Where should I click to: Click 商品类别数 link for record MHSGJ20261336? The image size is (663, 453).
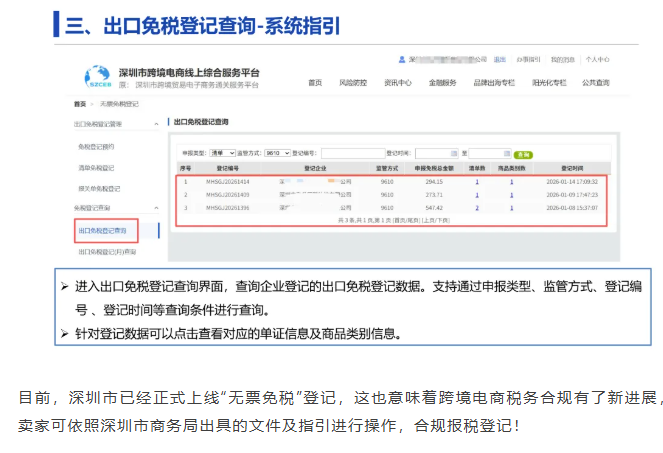point(511,208)
